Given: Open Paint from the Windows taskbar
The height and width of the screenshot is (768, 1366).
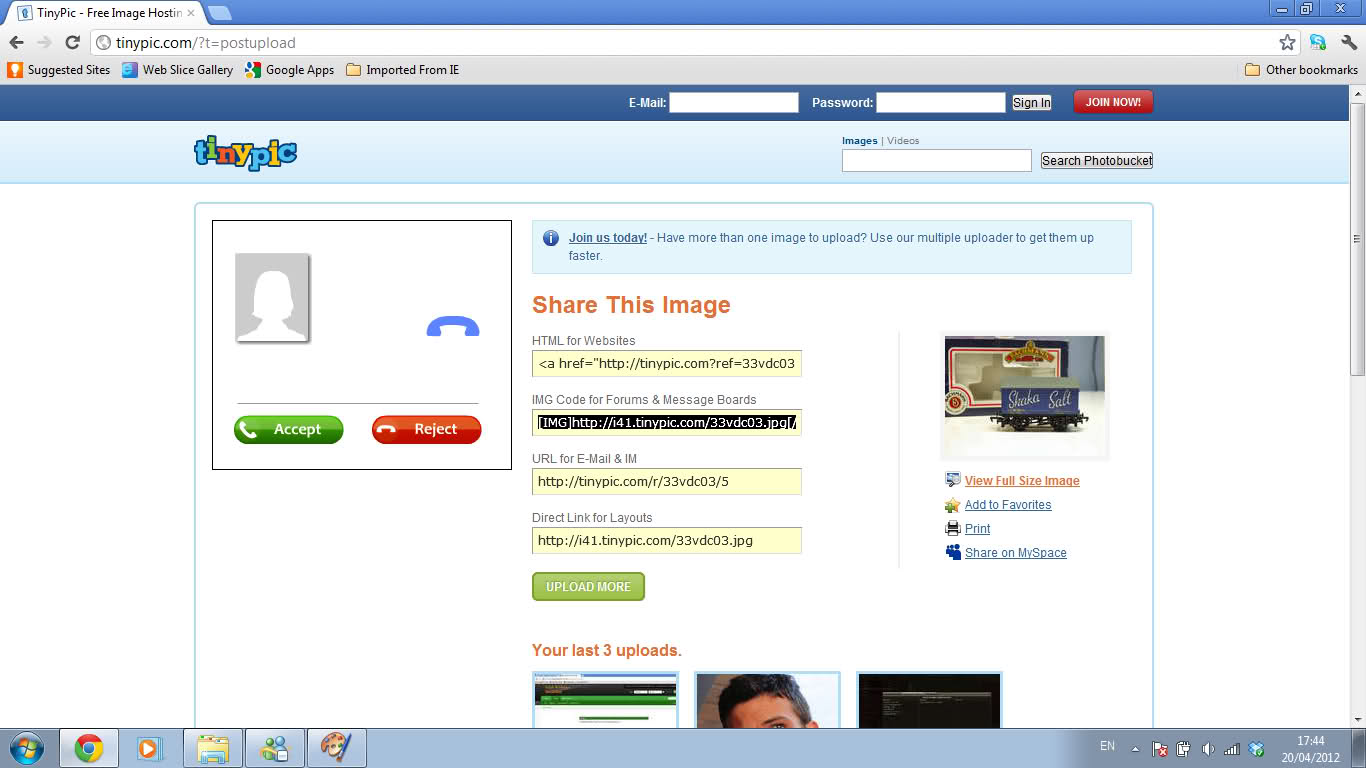Looking at the screenshot, I should pyautogui.click(x=336, y=748).
